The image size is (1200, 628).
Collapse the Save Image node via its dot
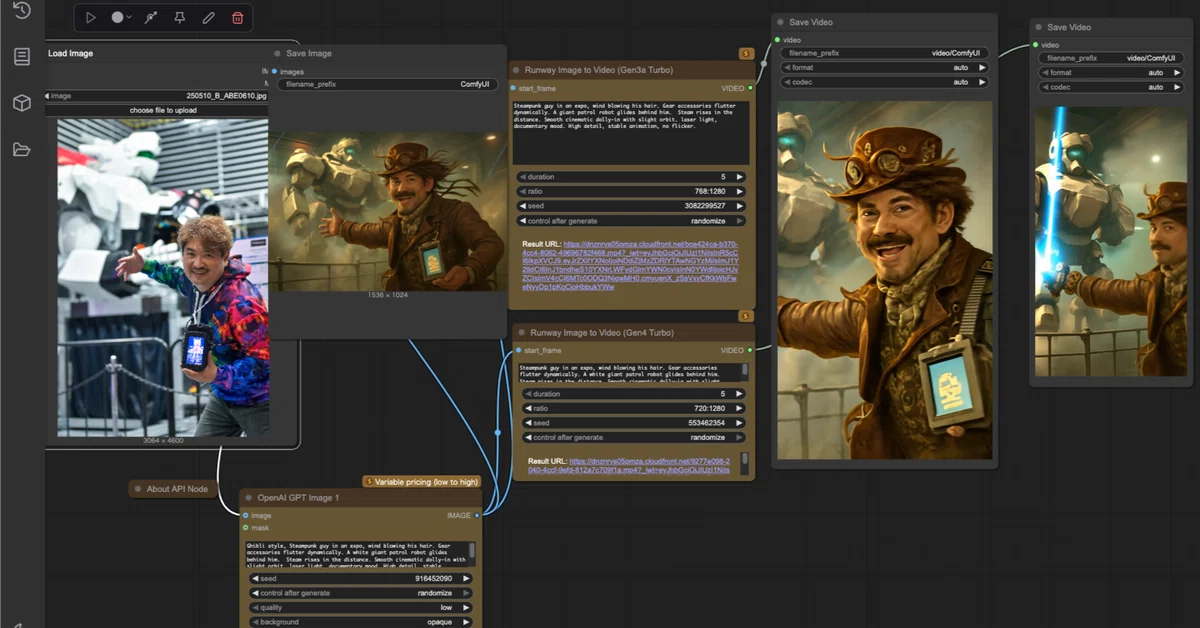click(277, 54)
